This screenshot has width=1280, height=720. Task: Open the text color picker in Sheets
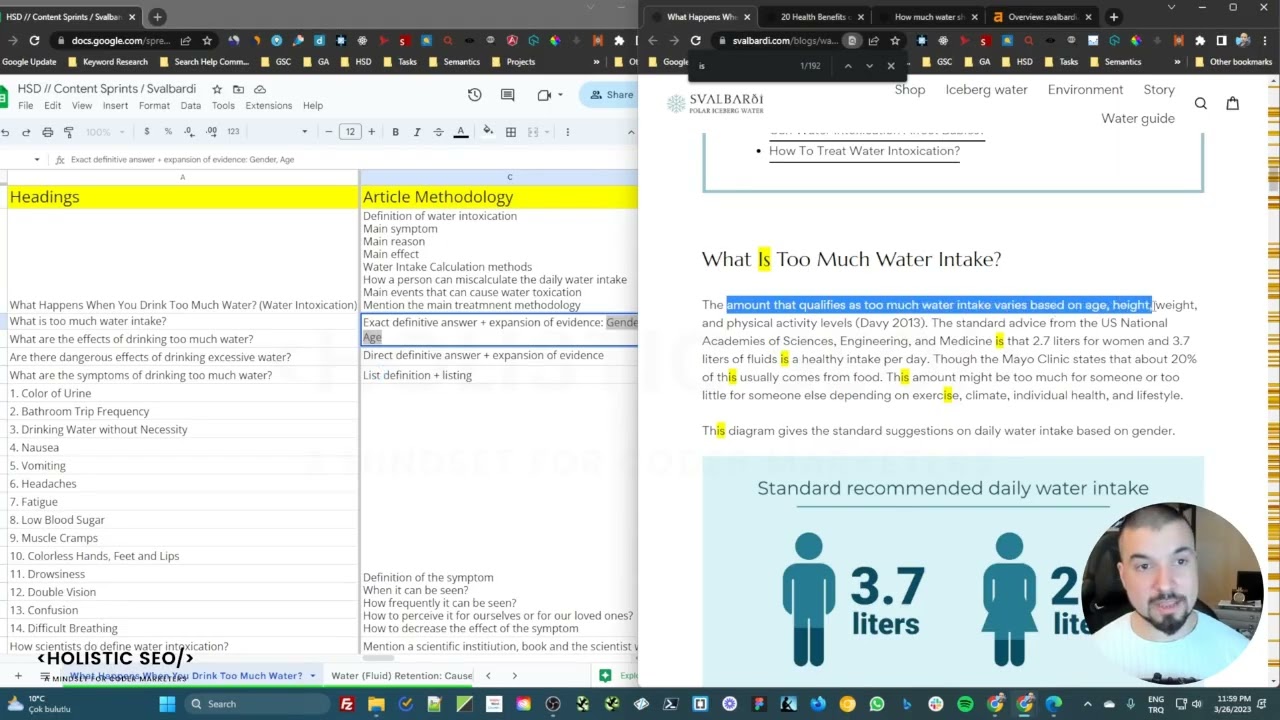tap(461, 132)
